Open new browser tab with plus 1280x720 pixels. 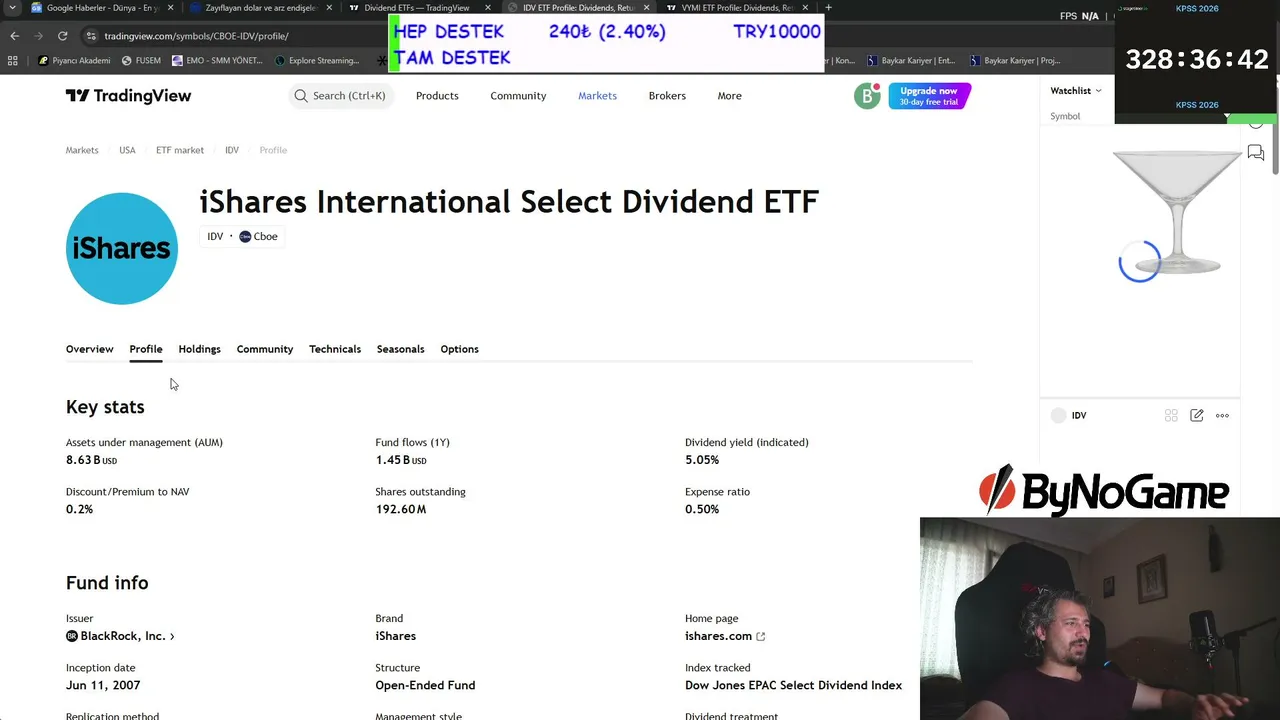point(828,8)
